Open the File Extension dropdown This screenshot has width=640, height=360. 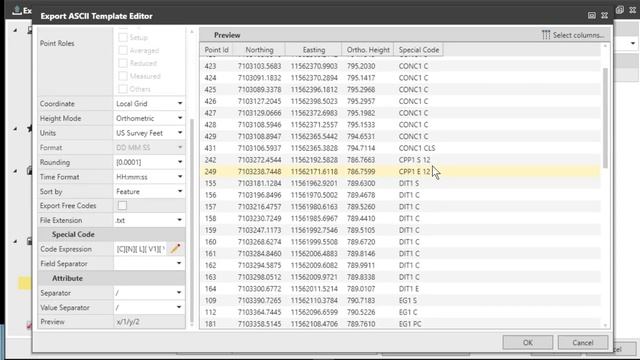click(x=149, y=220)
